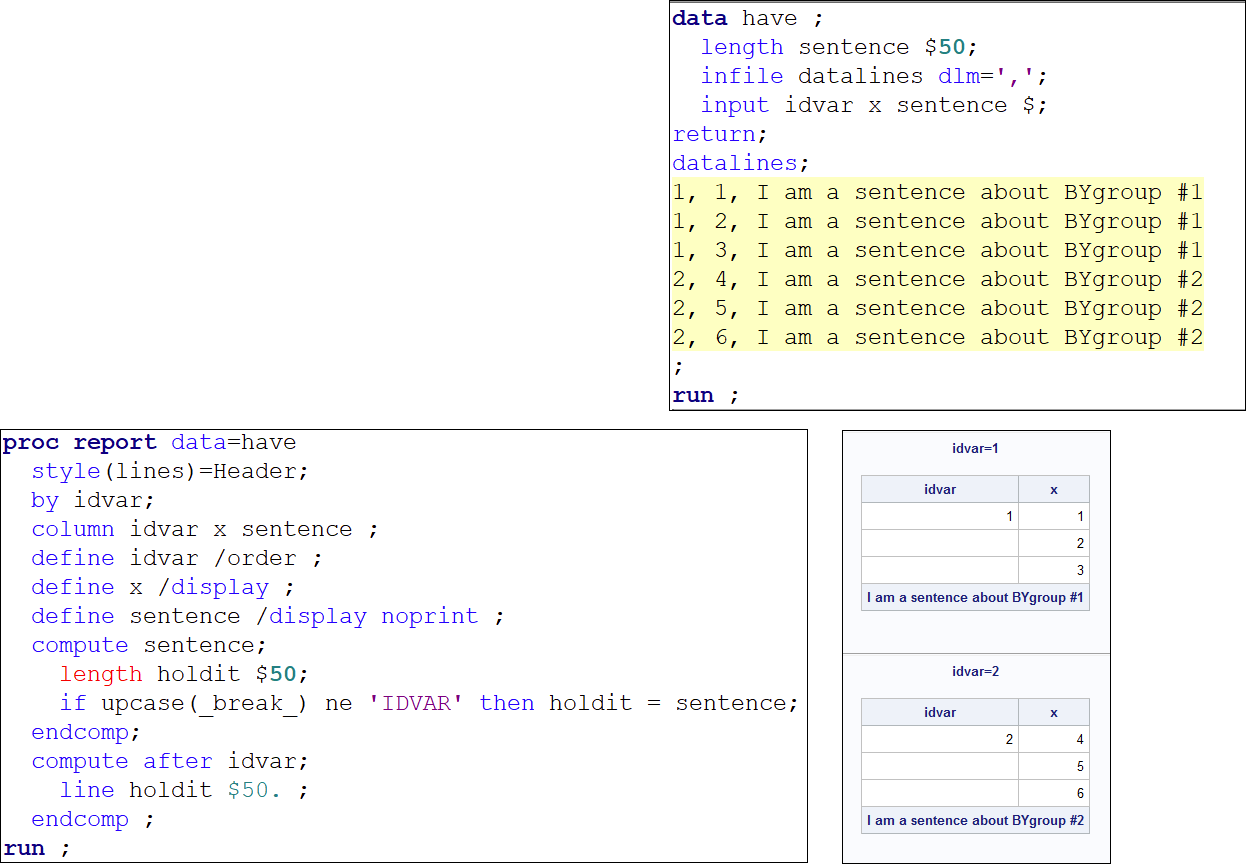
Task: Click the 'BYgroup #1' summary line in output
Action: coord(975,598)
